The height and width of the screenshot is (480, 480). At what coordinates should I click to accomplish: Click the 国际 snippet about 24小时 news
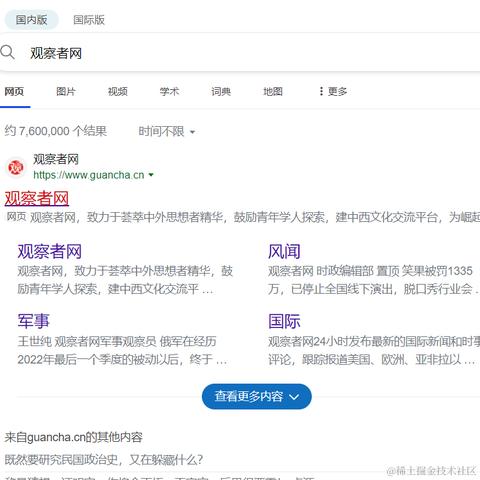tap(374, 350)
